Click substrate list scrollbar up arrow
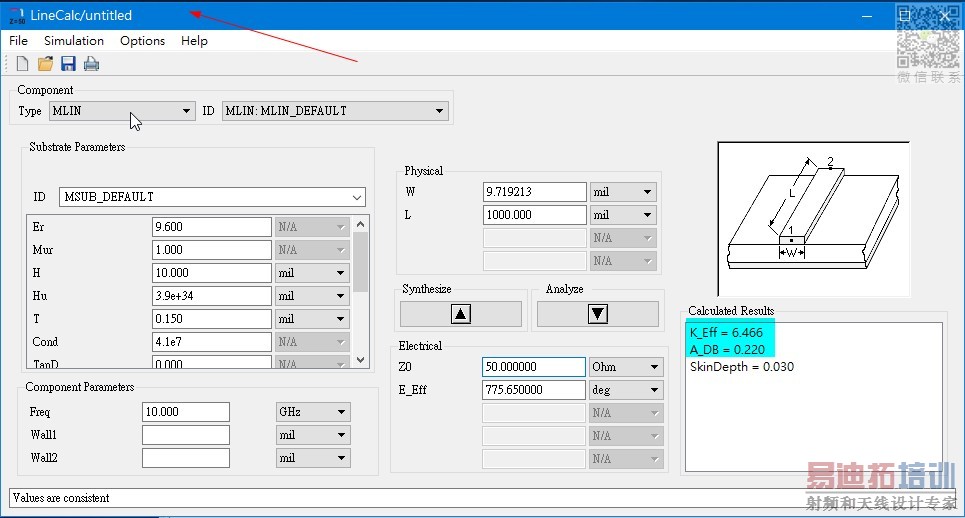Image resolution: width=965 pixels, height=518 pixels. tap(361, 224)
